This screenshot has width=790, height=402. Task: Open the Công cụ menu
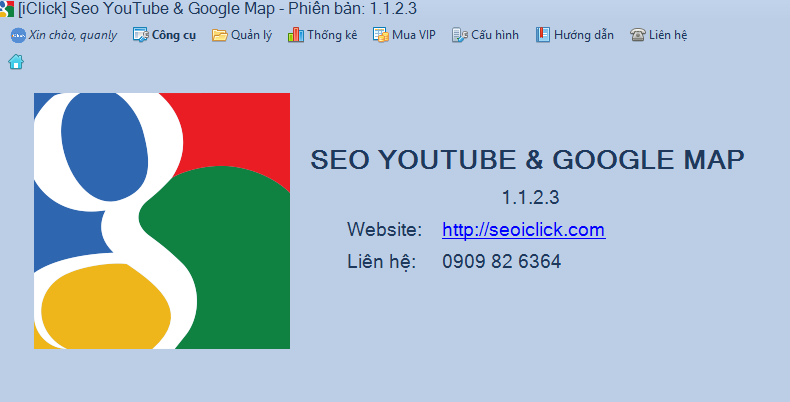coord(174,35)
